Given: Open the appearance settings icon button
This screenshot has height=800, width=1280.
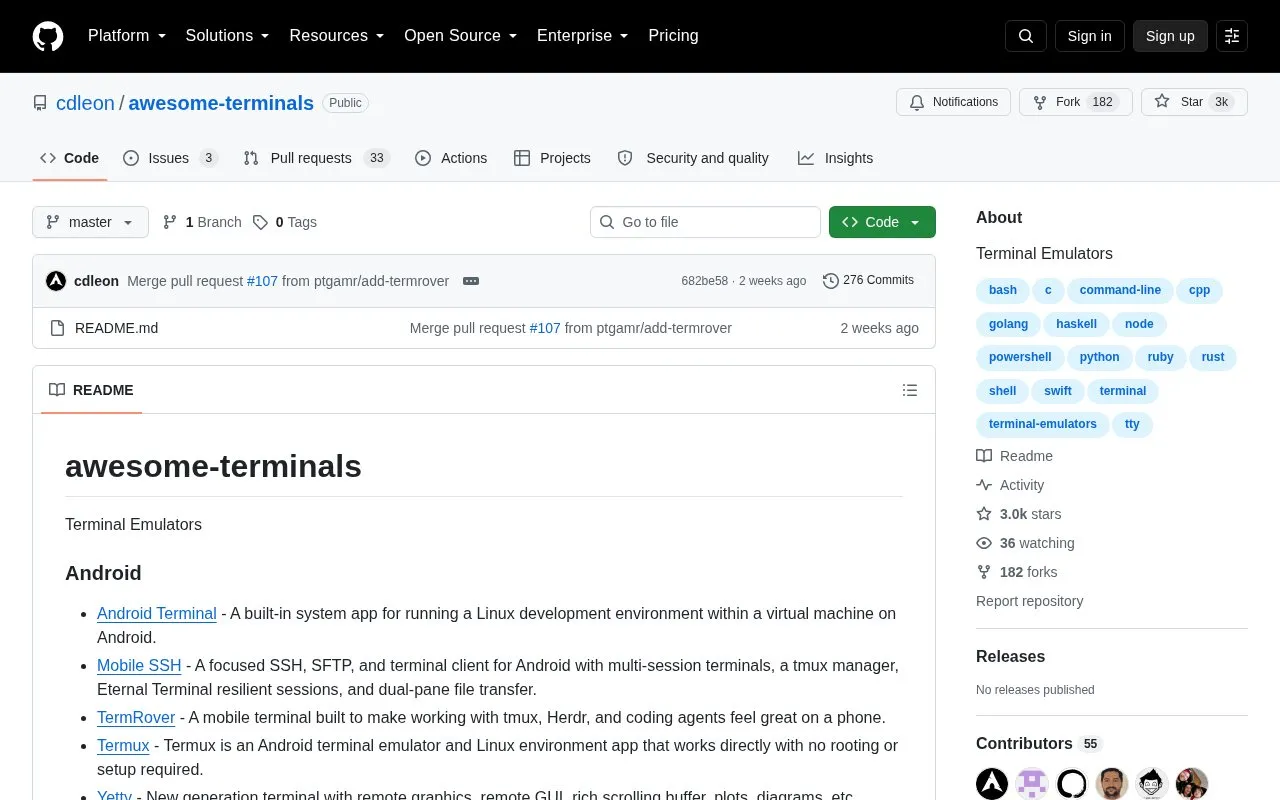Looking at the screenshot, I should 1232,36.
